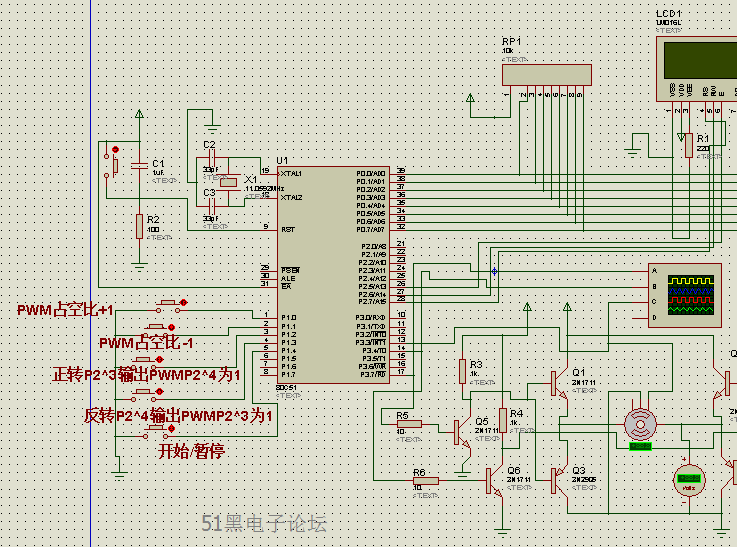Click the green motor speed readout box
The height and width of the screenshot is (547, 737).
point(640,446)
